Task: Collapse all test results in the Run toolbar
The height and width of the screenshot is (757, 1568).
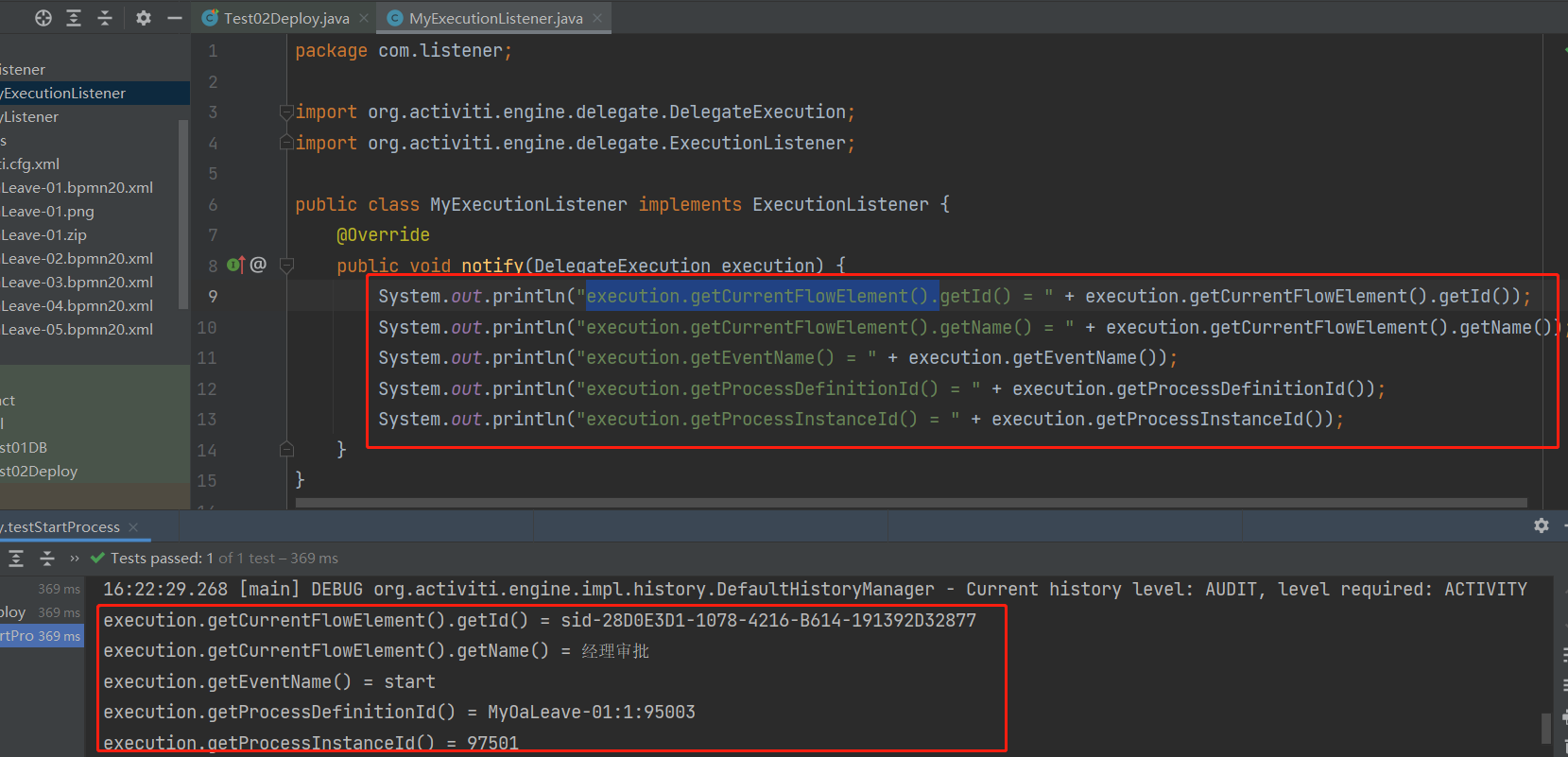Action: click(47, 559)
